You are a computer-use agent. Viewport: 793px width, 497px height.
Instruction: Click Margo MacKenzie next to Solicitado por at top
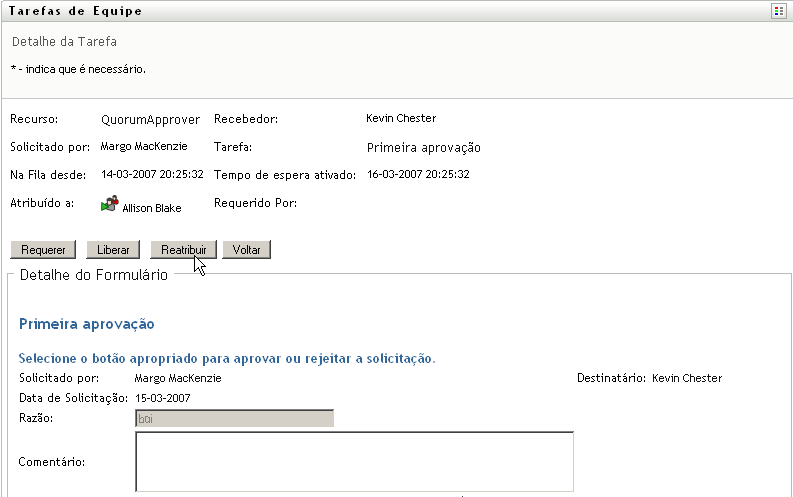point(144,147)
